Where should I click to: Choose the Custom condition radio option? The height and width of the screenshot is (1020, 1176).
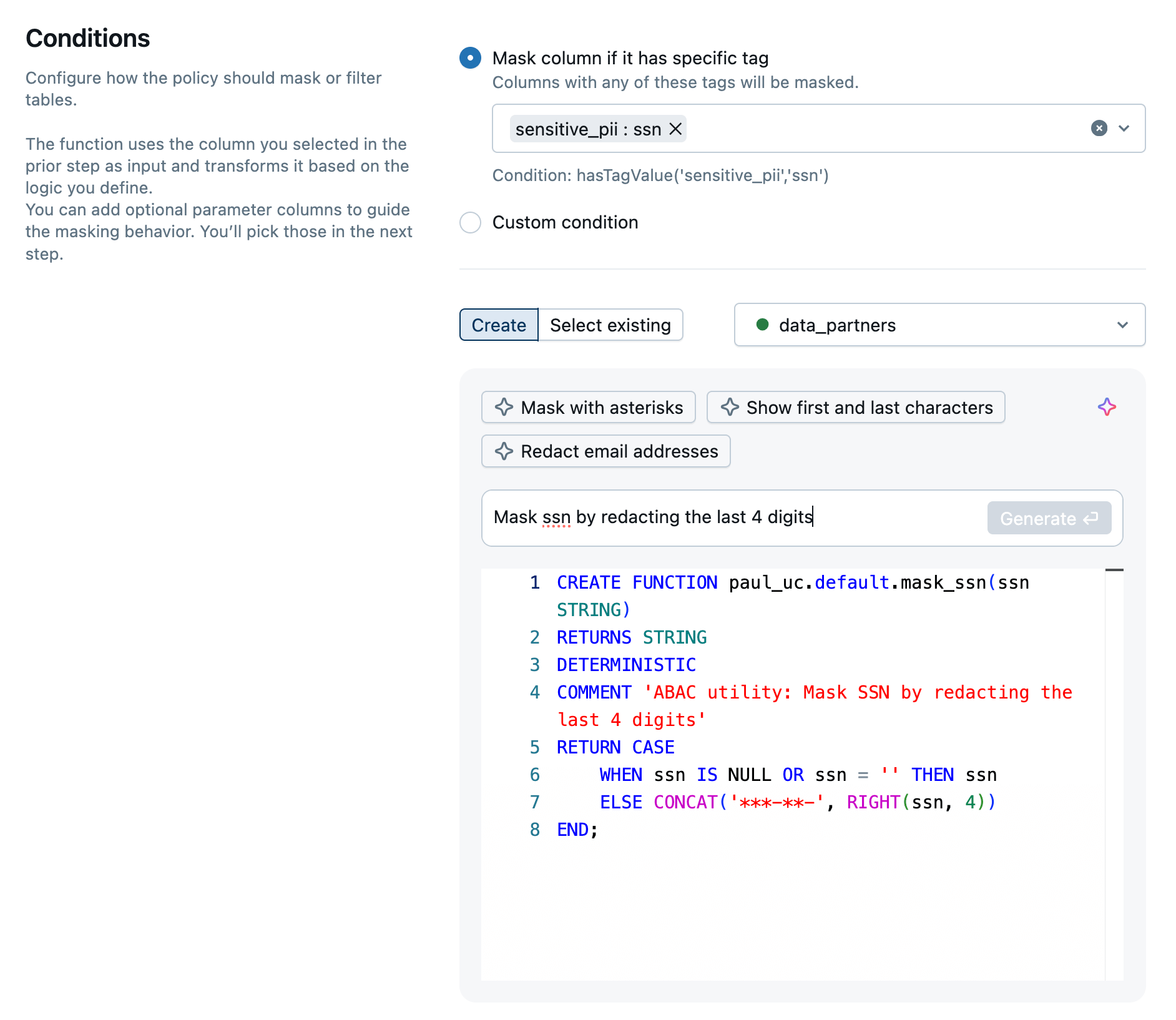[470, 222]
